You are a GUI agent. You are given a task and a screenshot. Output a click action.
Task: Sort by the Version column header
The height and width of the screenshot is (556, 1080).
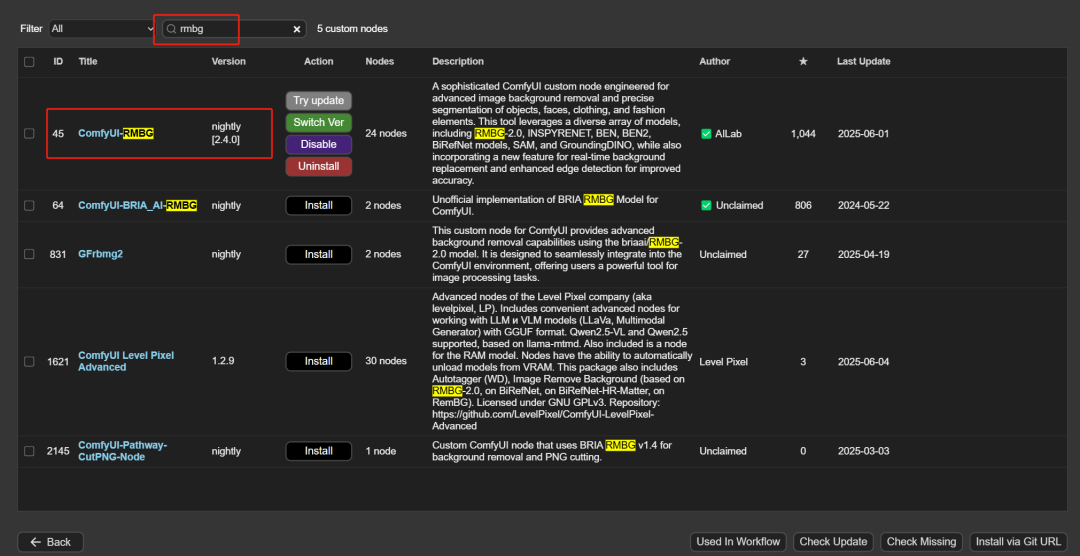229,61
